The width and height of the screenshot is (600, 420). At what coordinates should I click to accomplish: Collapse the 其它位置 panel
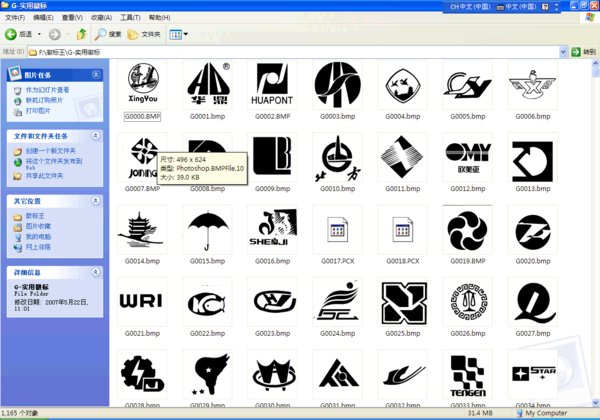click(x=96, y=201)
